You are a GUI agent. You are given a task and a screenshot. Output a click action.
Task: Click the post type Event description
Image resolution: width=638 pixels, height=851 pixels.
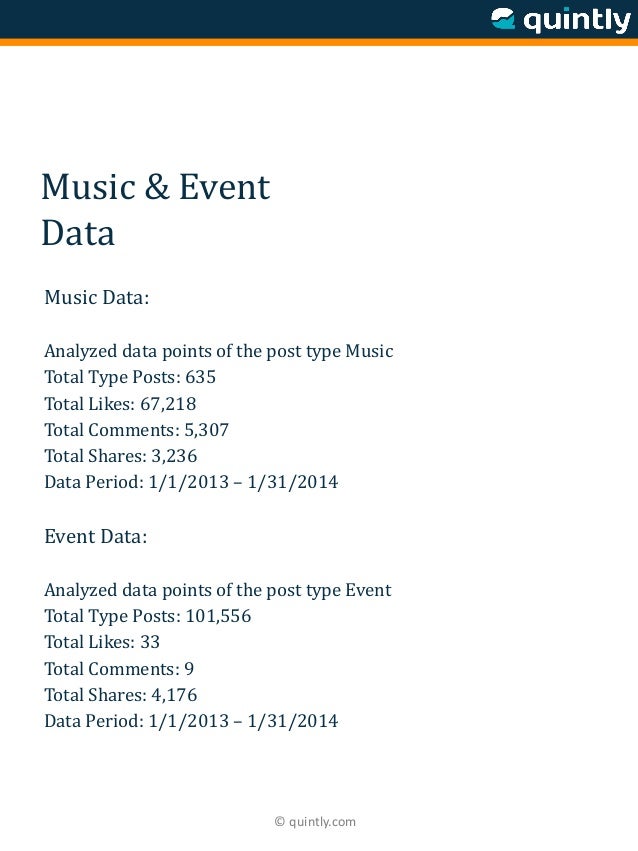218,590
